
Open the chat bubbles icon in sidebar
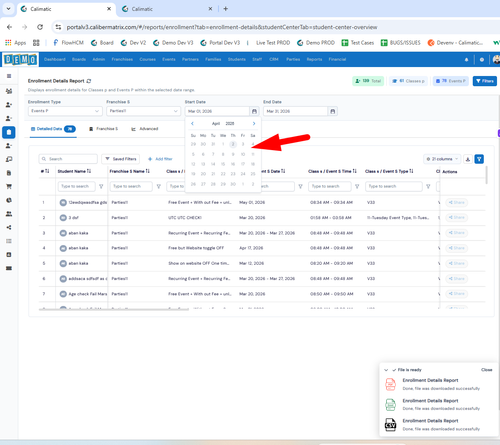click(x=9, y=159)
